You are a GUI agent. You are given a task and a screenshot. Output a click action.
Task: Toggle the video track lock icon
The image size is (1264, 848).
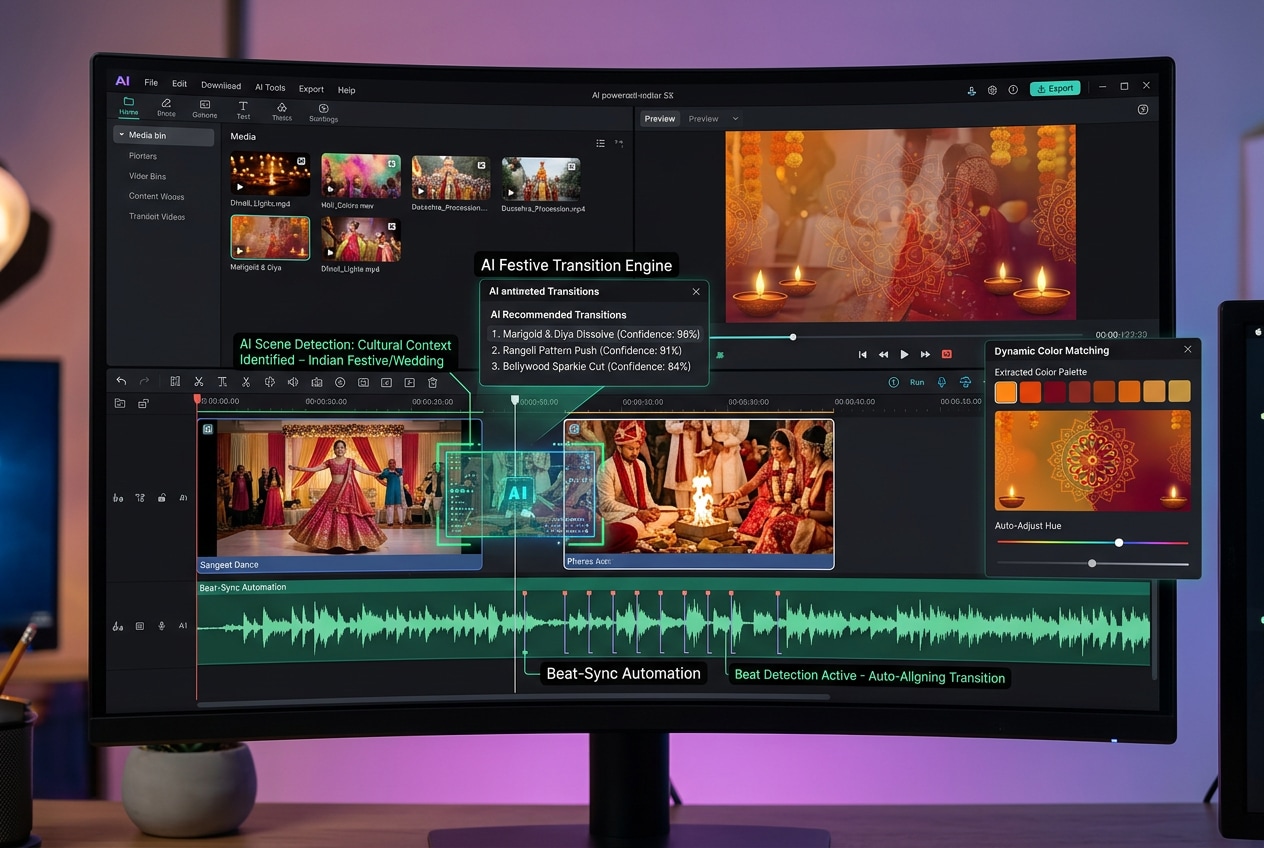pos(161,497)
